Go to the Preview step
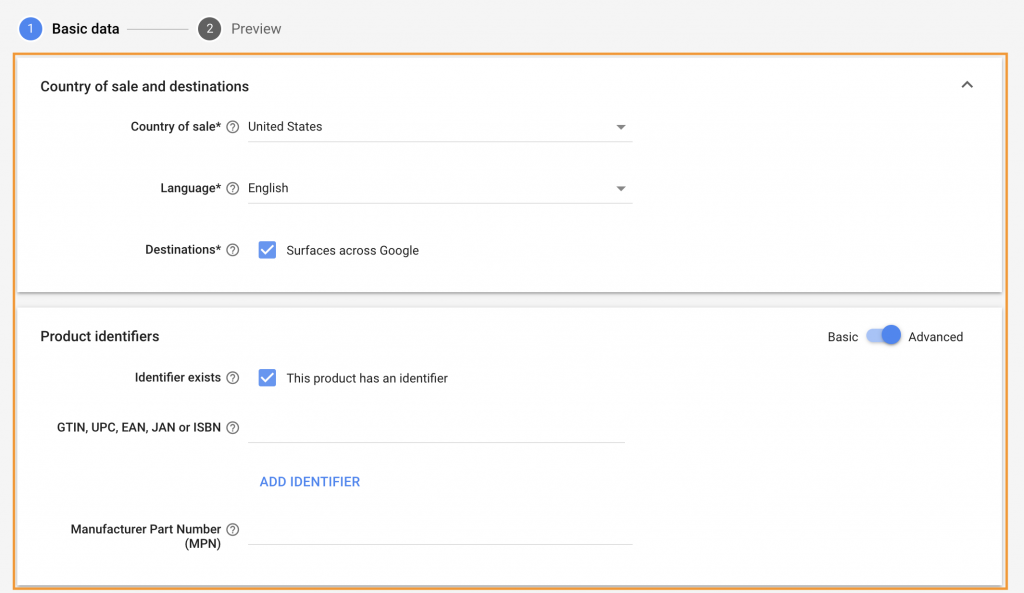The image size is (1024, 593). (256, 29)
